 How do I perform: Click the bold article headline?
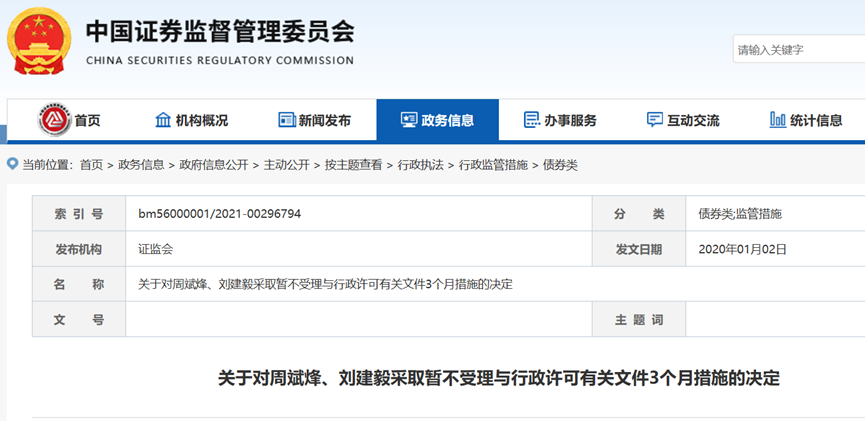coord(499,379)
